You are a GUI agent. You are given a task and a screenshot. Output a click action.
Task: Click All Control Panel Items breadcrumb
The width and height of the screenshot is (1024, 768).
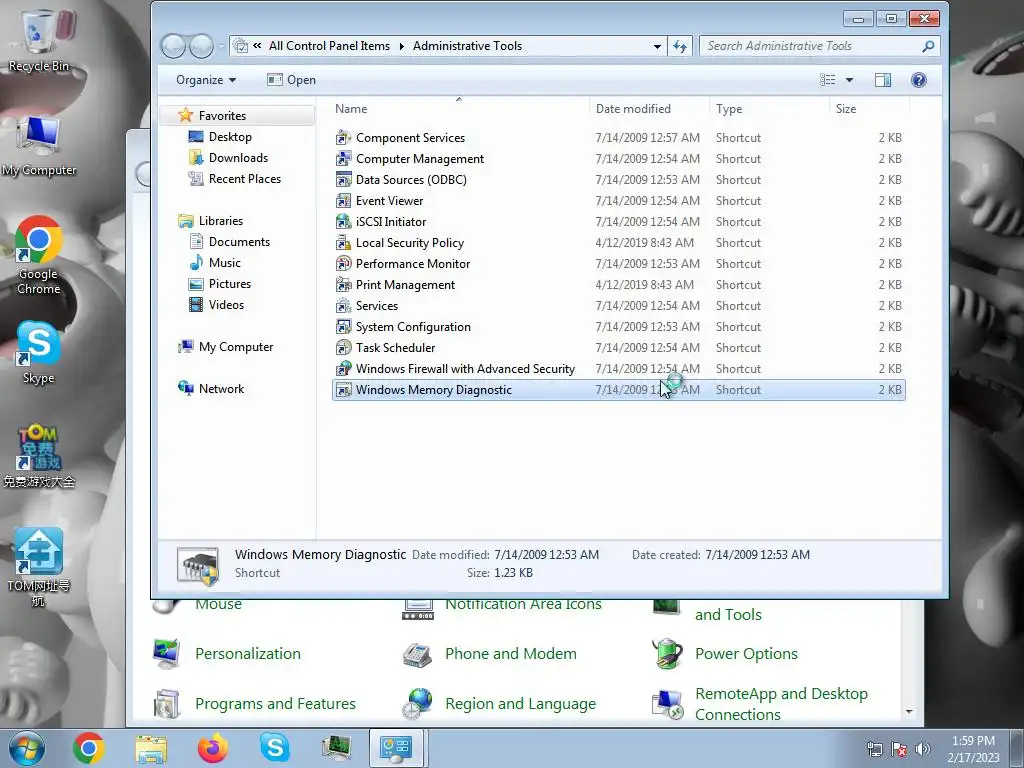[x=329, y=46]
